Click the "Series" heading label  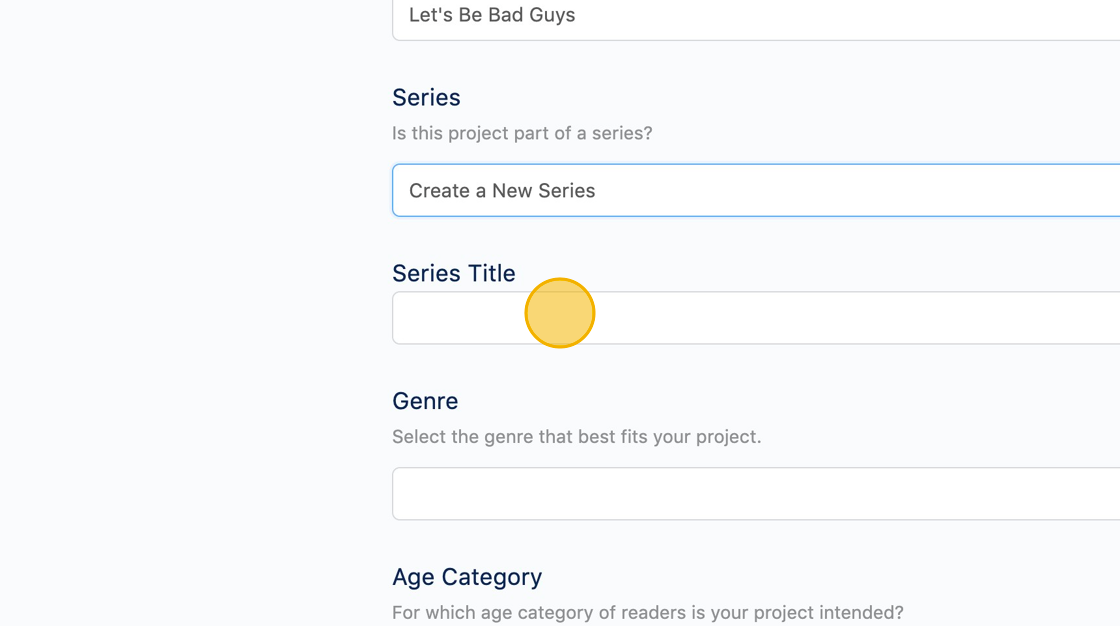pos(426,98)
